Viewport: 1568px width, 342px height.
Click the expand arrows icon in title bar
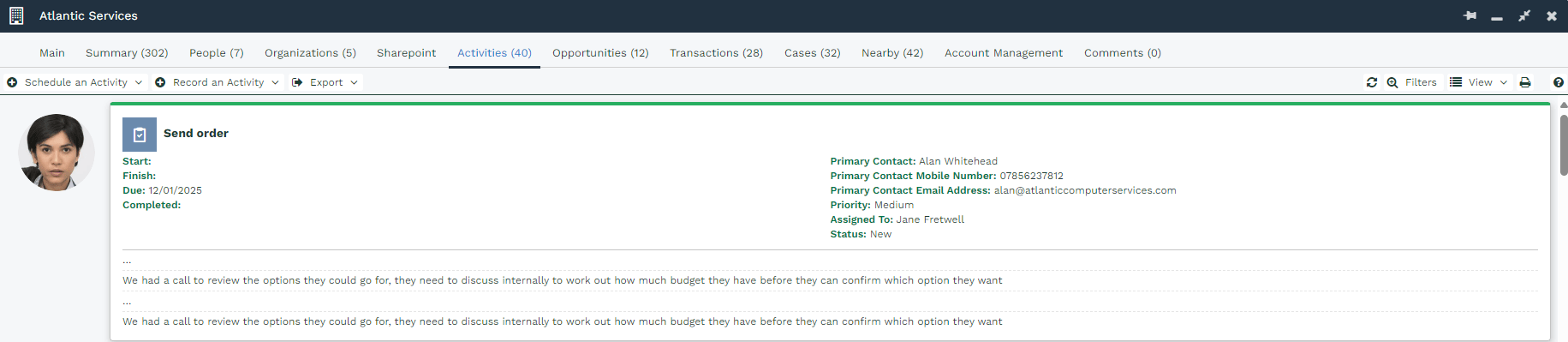[x=1524, y=15]
